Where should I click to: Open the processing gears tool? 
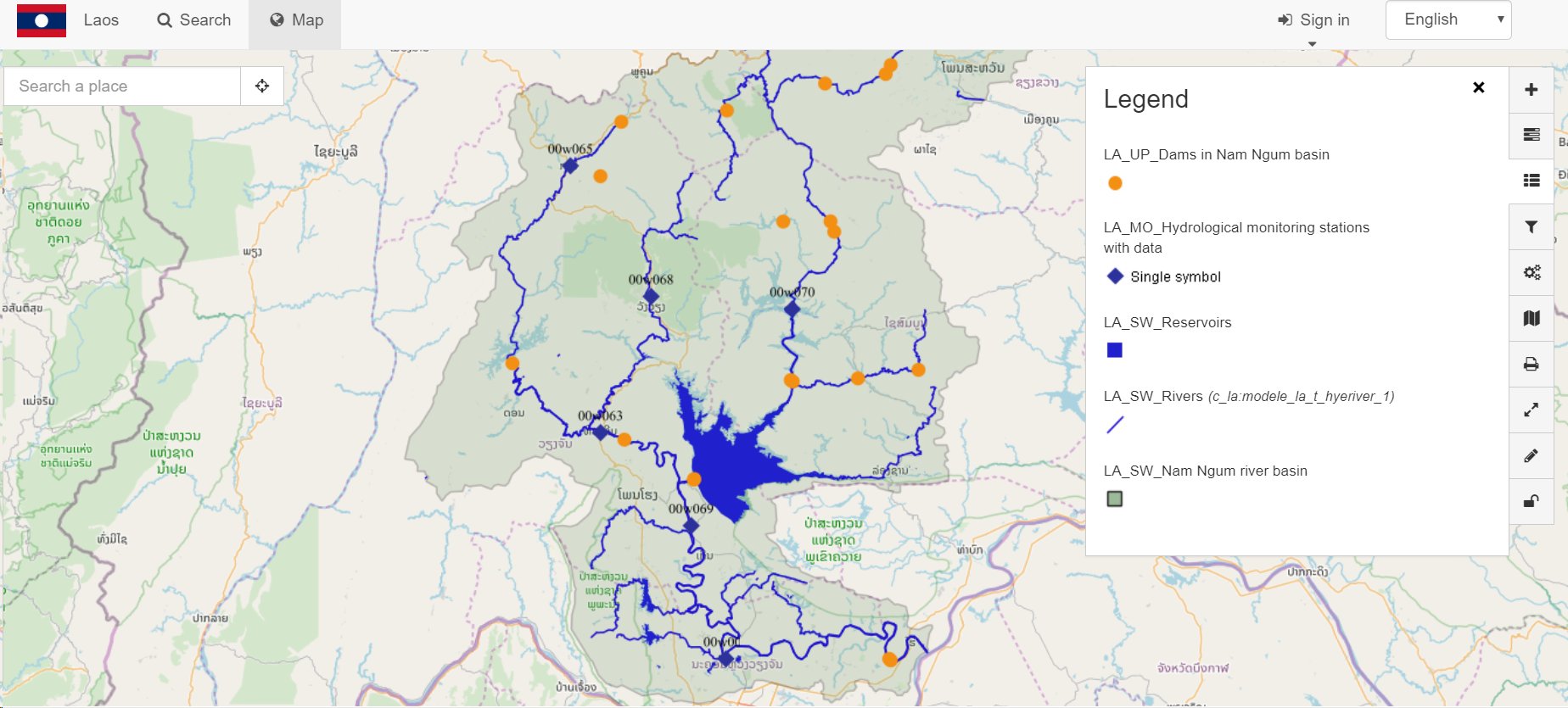coord(1531,272)
